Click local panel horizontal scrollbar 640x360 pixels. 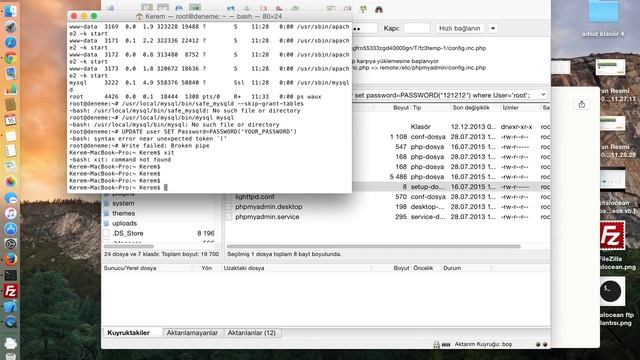[x=129, y=247]
